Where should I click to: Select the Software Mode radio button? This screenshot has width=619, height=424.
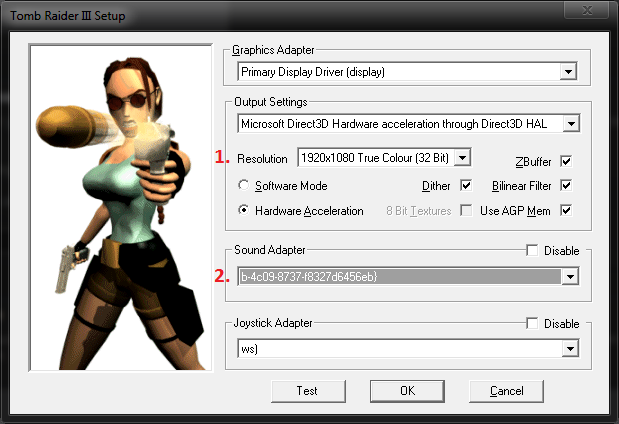click(x=244, y=185)
